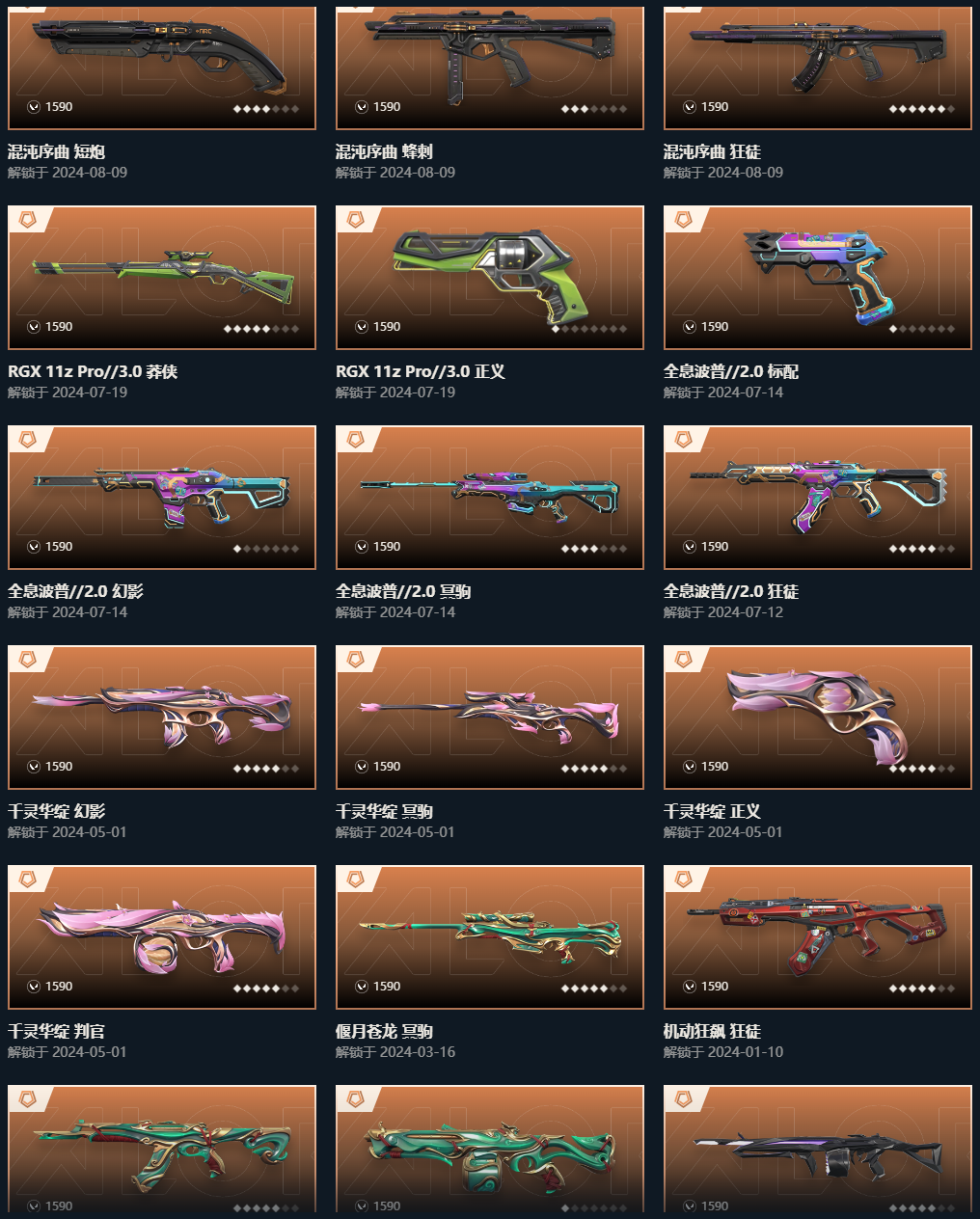Click the VP currency icon on 混沌序曲 短炮 card
This screenshot has height=1219, width=980.
click(33, 107)
